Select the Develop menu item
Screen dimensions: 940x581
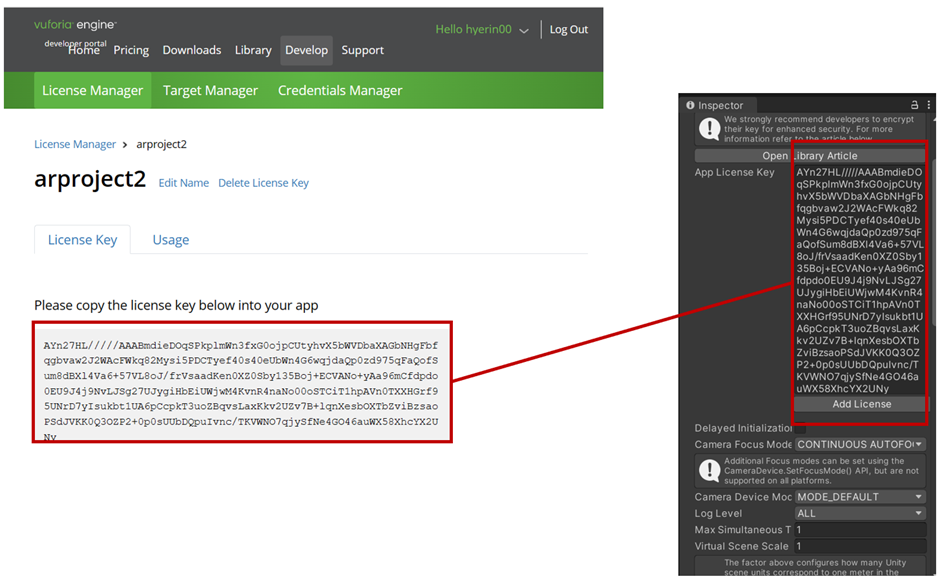(x=306, y=50)
